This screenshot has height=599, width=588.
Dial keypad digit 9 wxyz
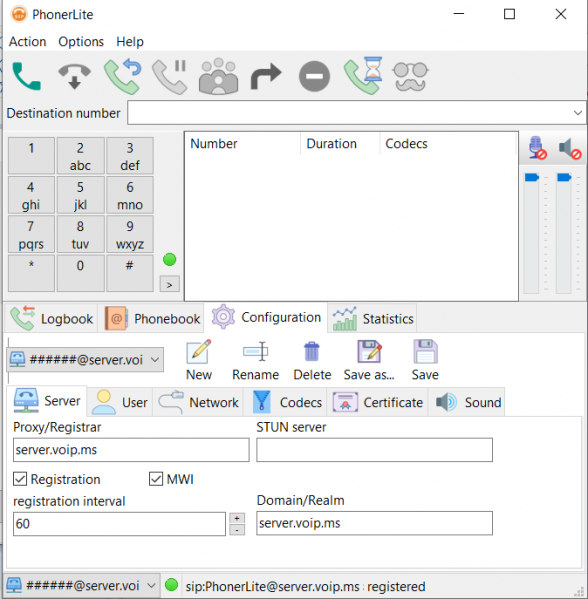click(130, 234)
